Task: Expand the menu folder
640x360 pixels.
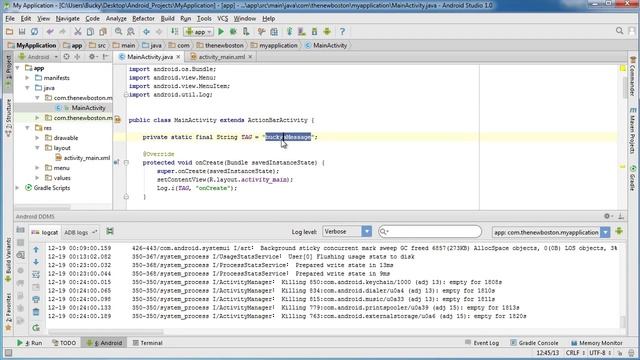Action: click(x=38, y=168)
